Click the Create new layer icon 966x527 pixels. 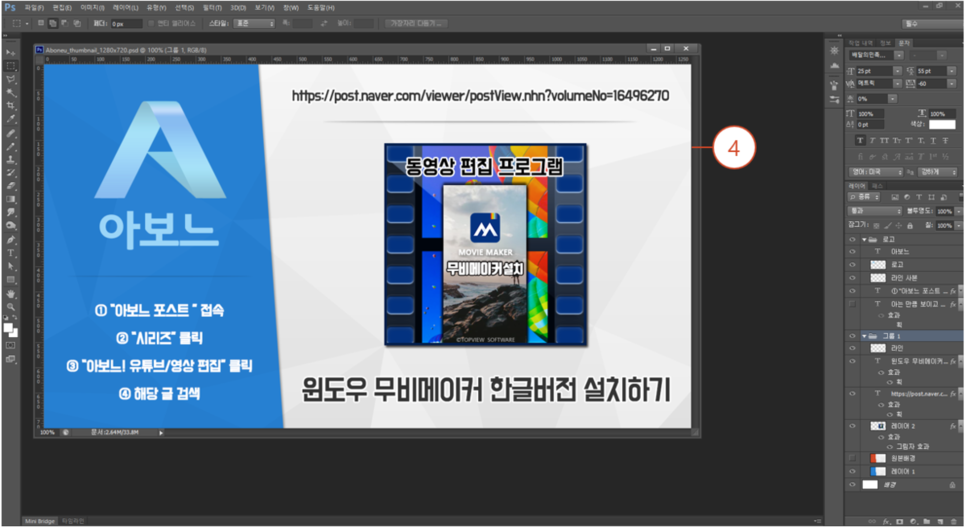click(940, 521)
